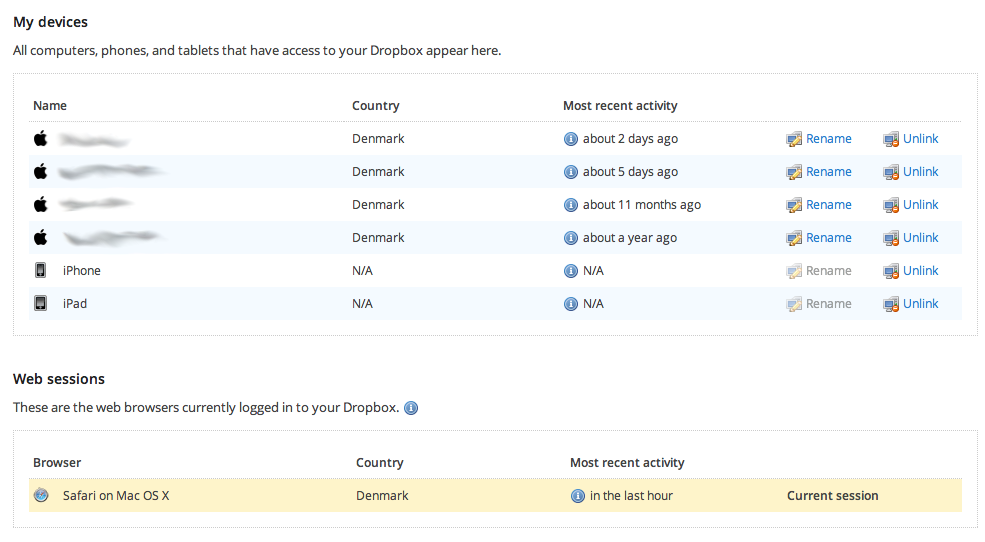This screenshot has height=542, width=985.
Task: Rename the device active about 2 days ago
Action: pos(828,139)
